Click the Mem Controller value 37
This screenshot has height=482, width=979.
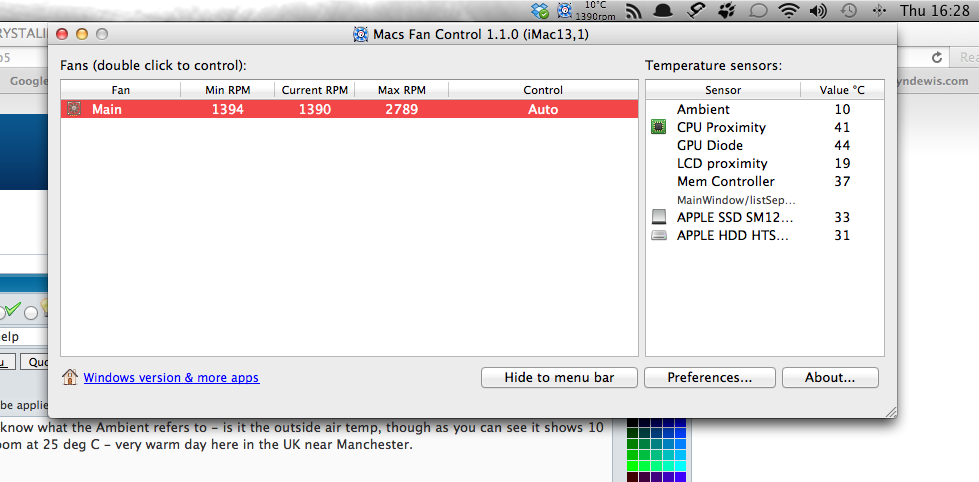[842, 182]
